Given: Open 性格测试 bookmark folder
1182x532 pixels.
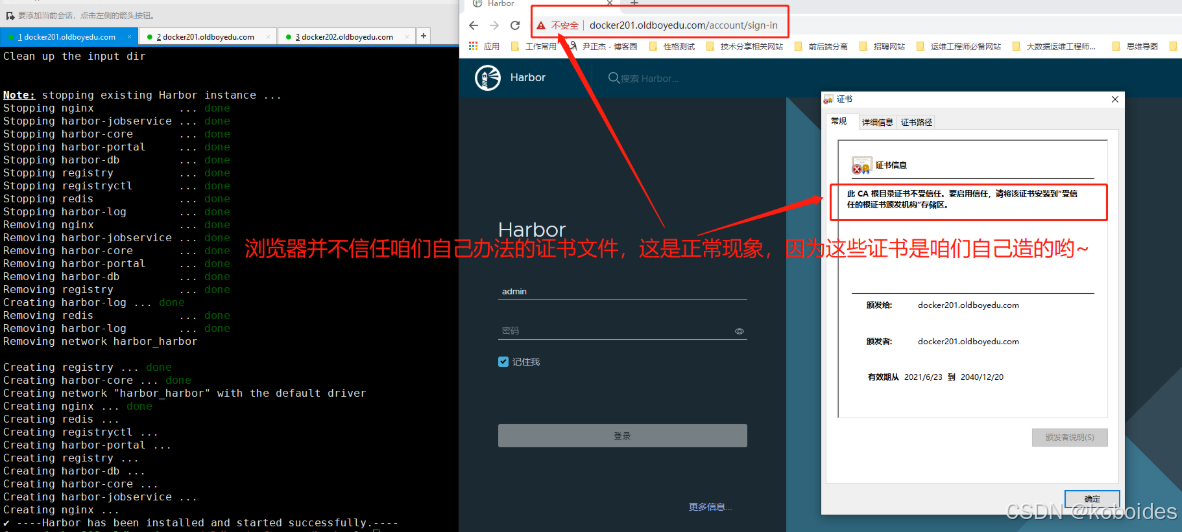Looking at the screenshot, I should tap(673, 46).
